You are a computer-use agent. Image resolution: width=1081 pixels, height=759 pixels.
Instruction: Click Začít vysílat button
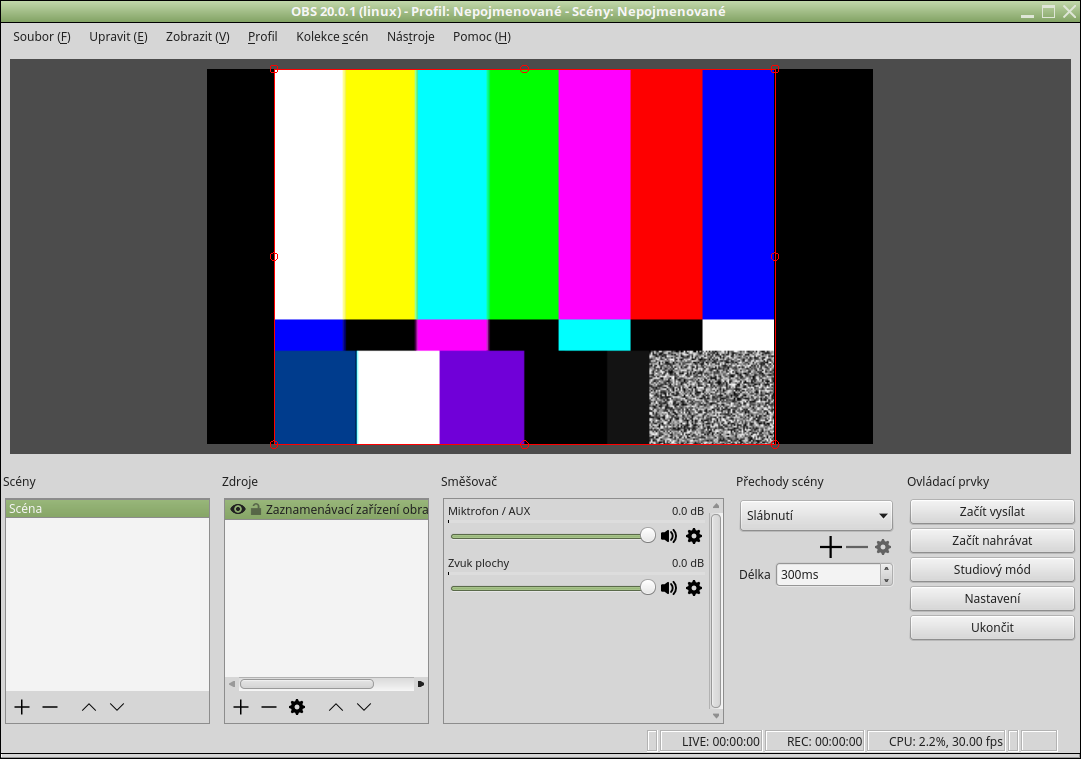(992, 512)
